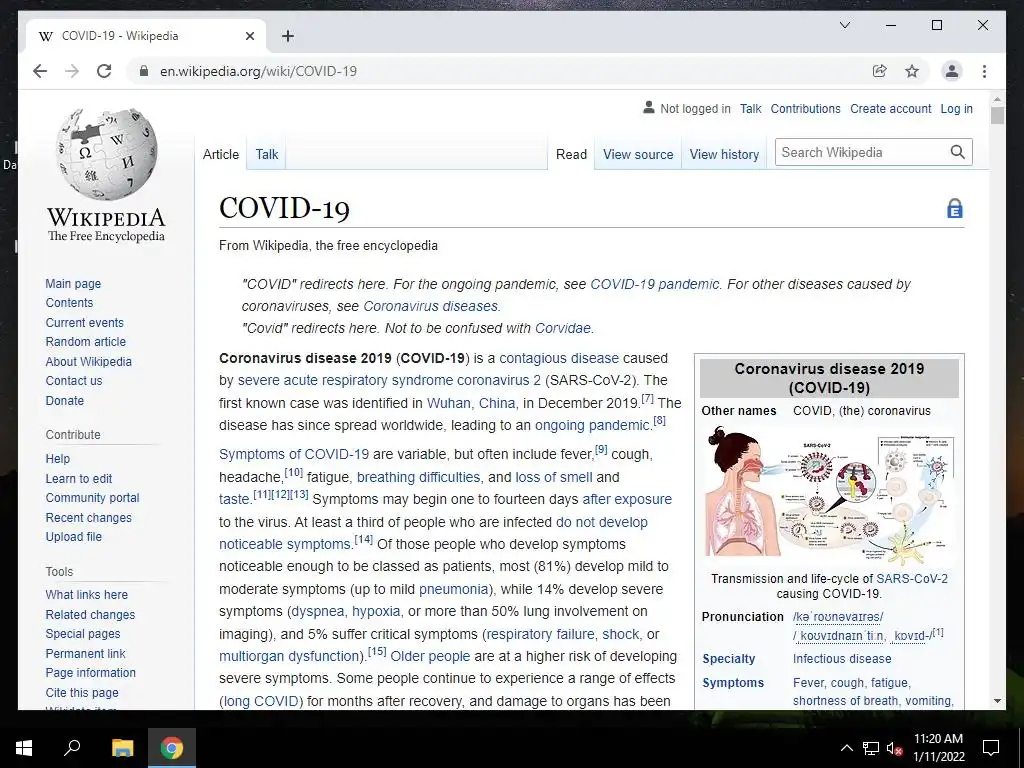Open Windows taskbar search
Viewport: 1024px width, 768px height.
72,747
